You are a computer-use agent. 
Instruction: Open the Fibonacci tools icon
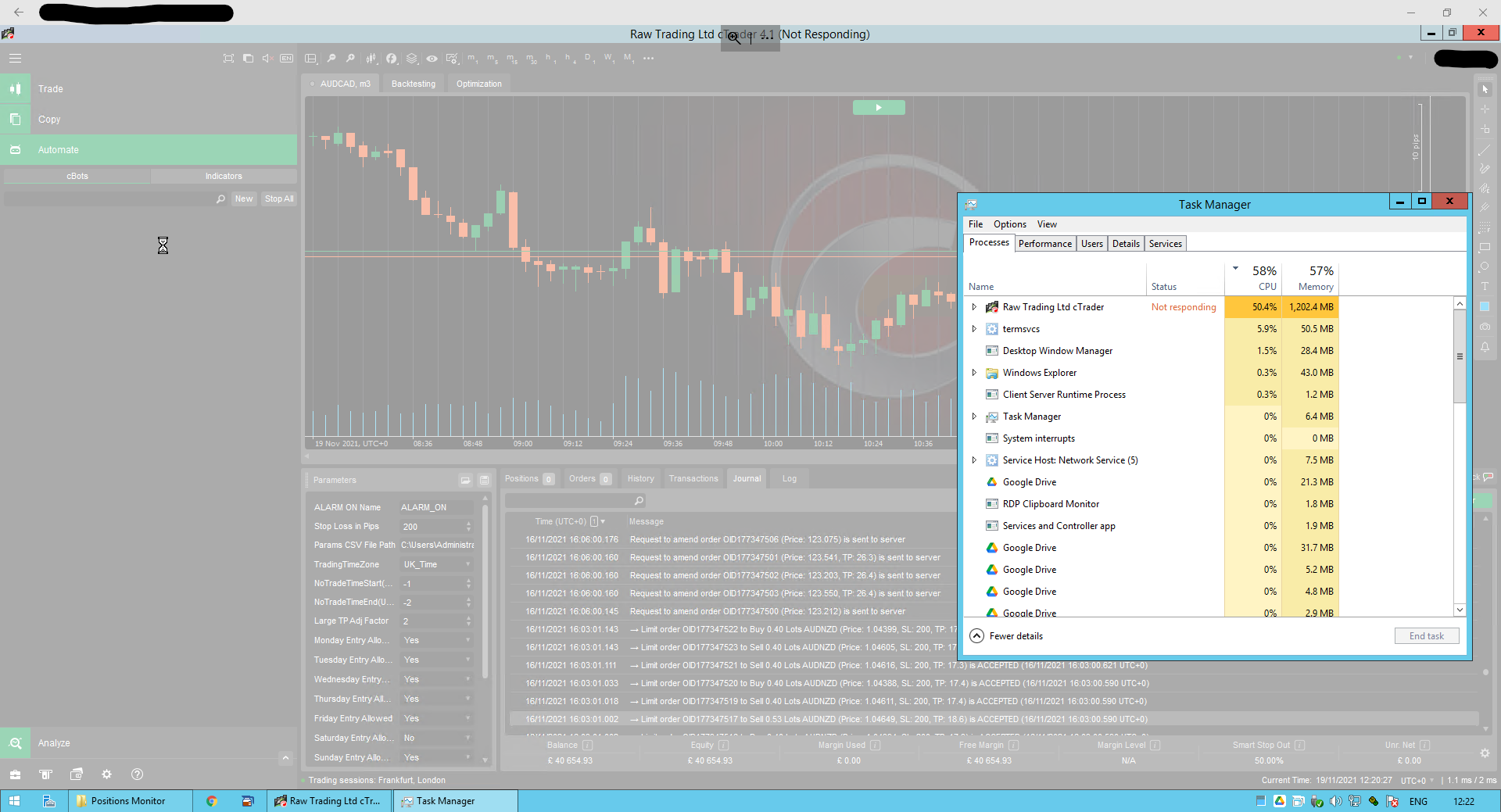(x=1485, y=227)
